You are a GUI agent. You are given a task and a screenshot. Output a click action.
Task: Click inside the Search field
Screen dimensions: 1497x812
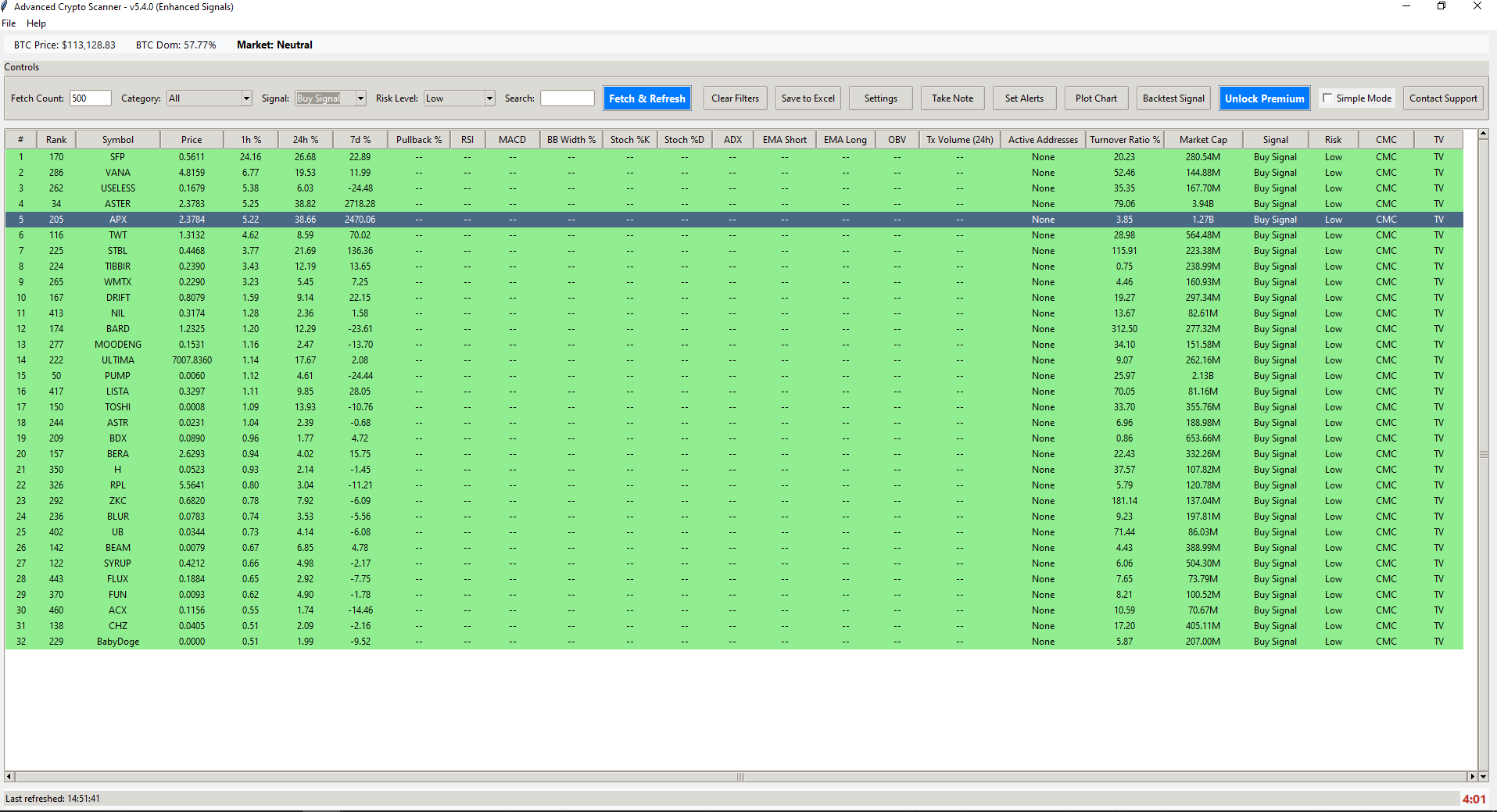(x=567, y=98)
